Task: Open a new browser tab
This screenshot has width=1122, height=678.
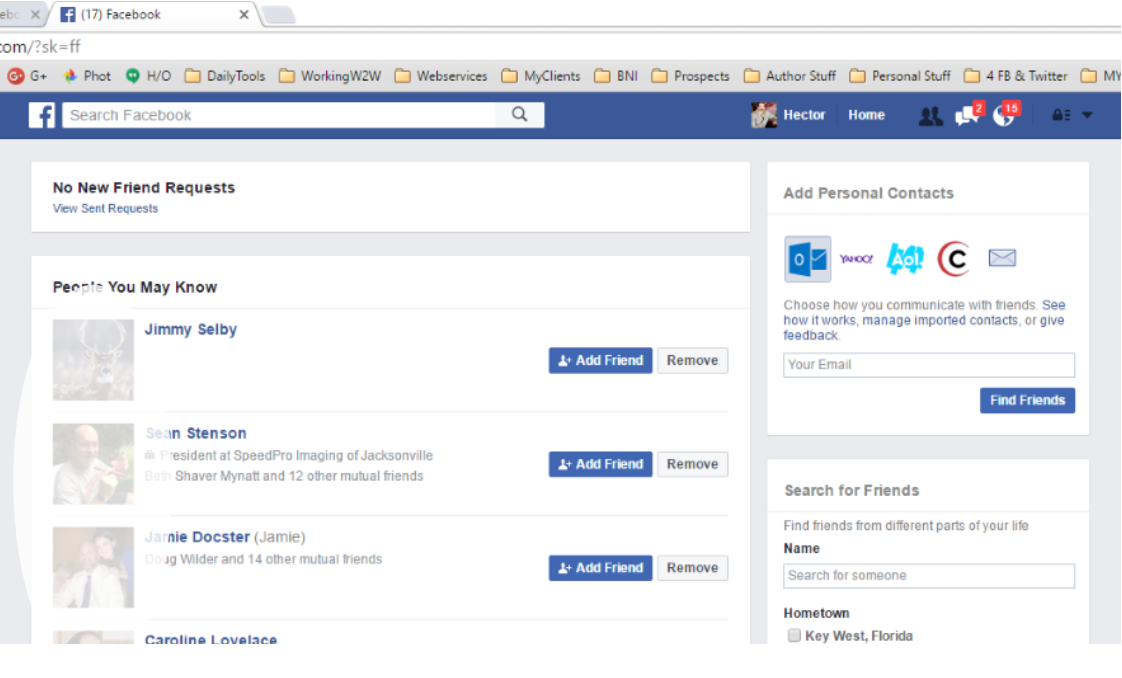Action: pos(278,15)
